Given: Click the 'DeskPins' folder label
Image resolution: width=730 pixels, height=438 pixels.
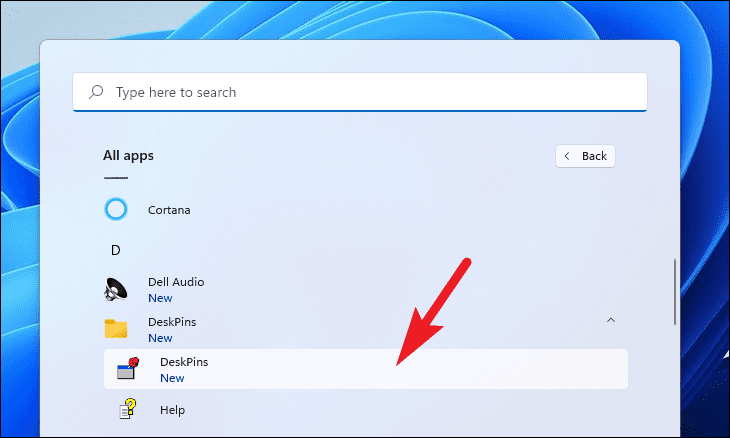Looking at the screenshot, I should 172,322.
